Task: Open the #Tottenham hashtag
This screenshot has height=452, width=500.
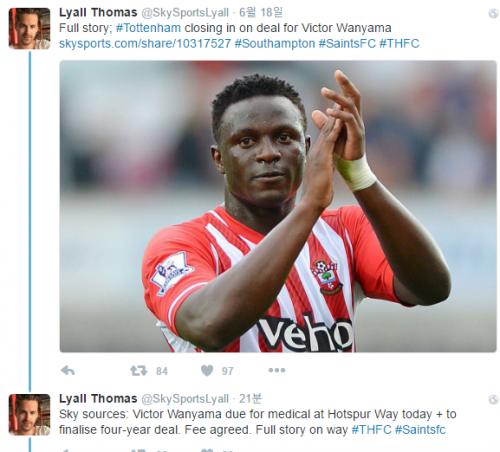Action: pyautogui.click(x=148, y=28)
